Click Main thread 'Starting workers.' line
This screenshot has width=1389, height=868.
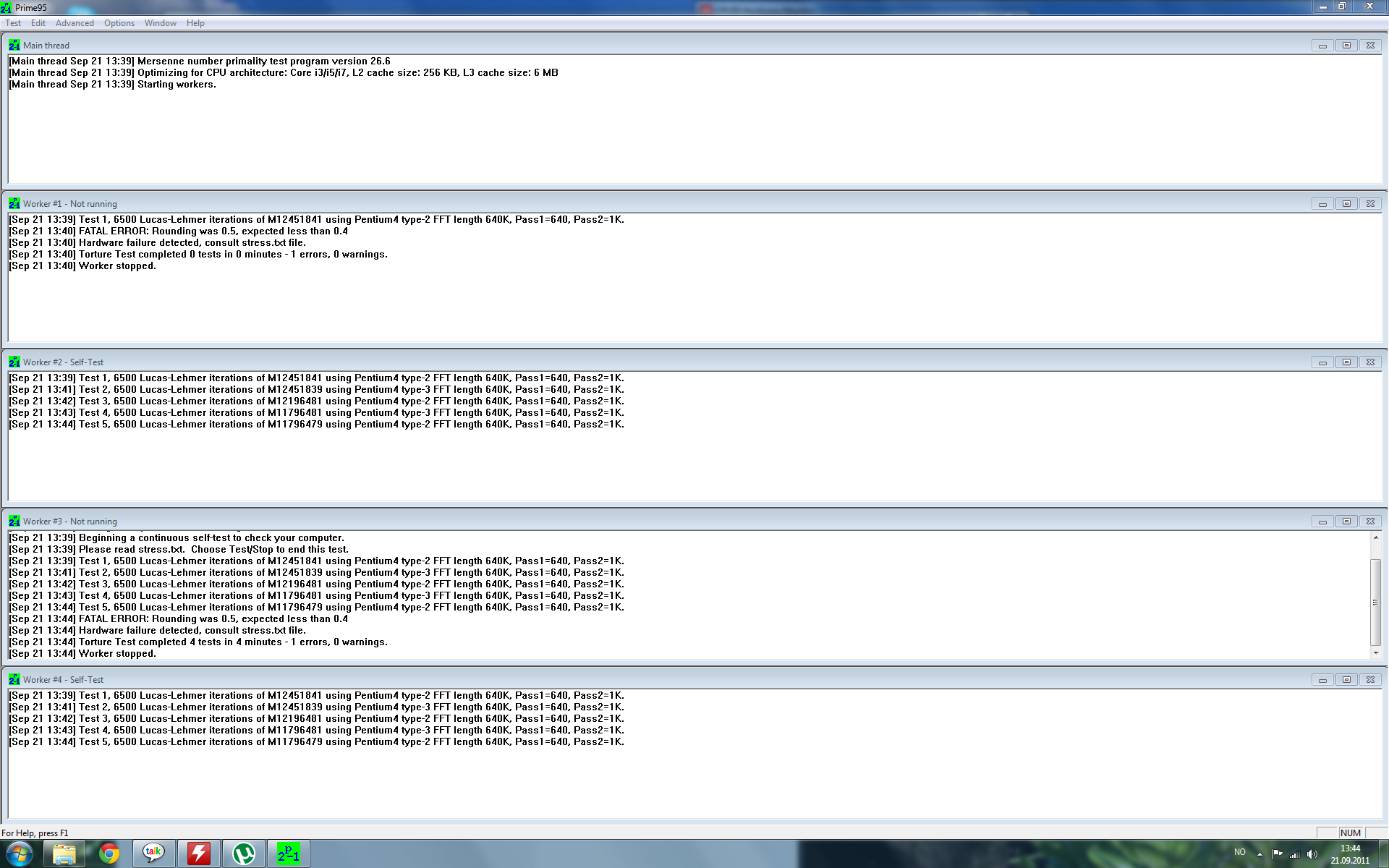113,85
